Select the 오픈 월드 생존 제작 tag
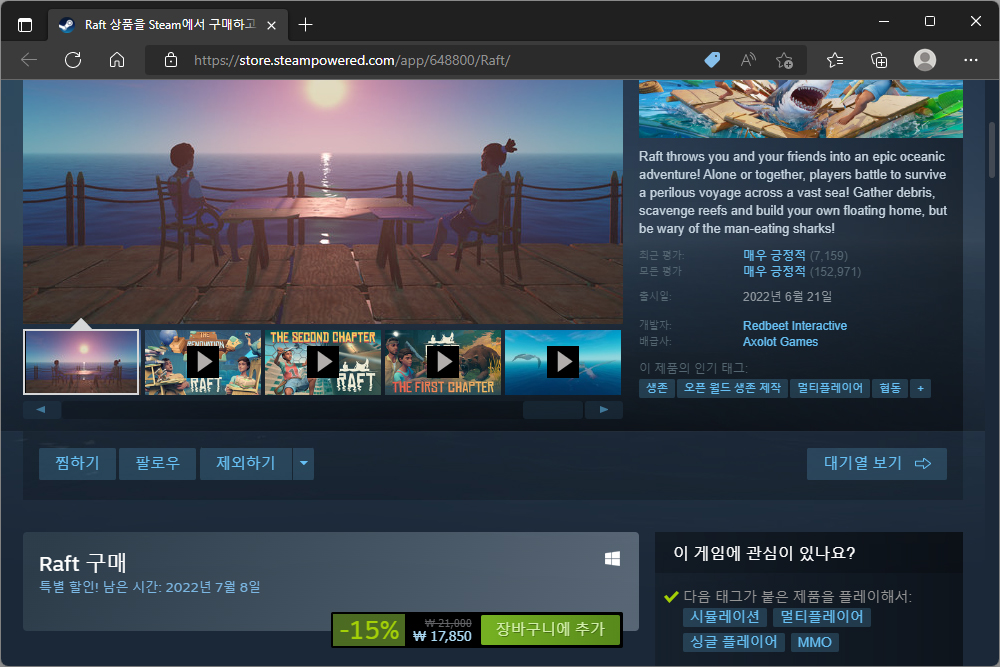Image resolution: width=1000 pixels, height=667 pixels. click(732, 388)
